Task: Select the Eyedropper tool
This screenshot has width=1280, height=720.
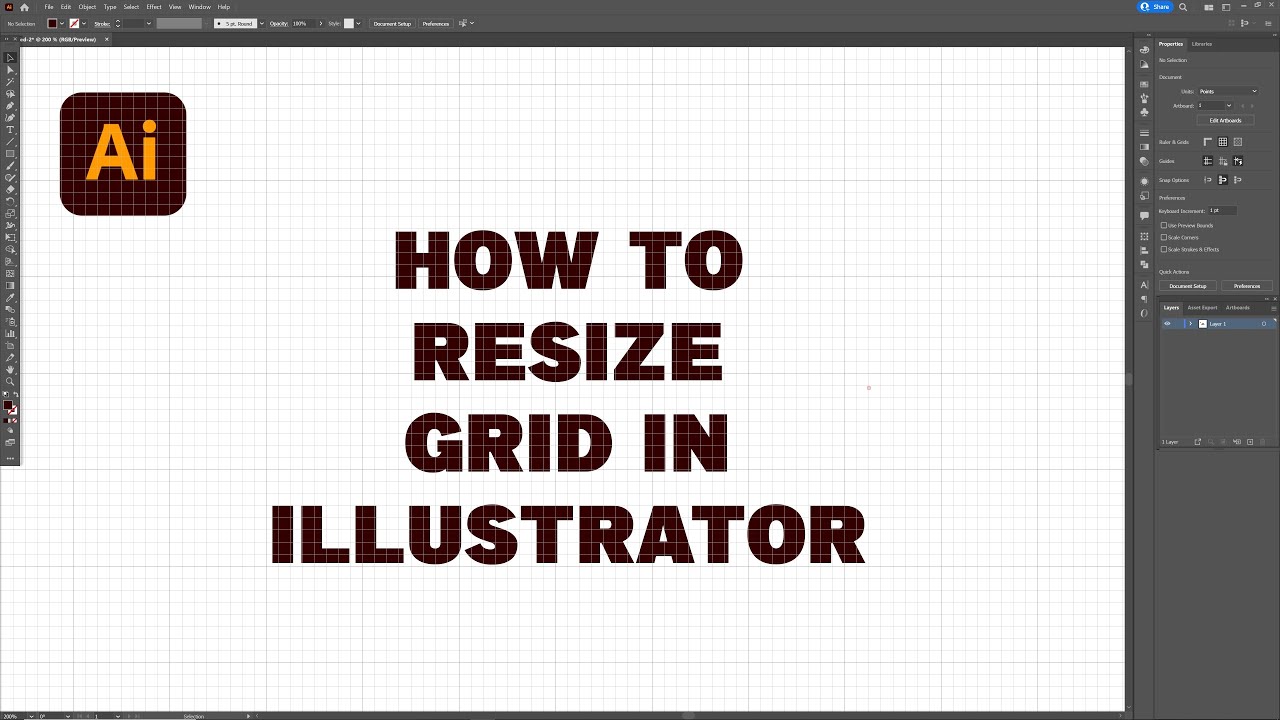Action: (10, 298)
